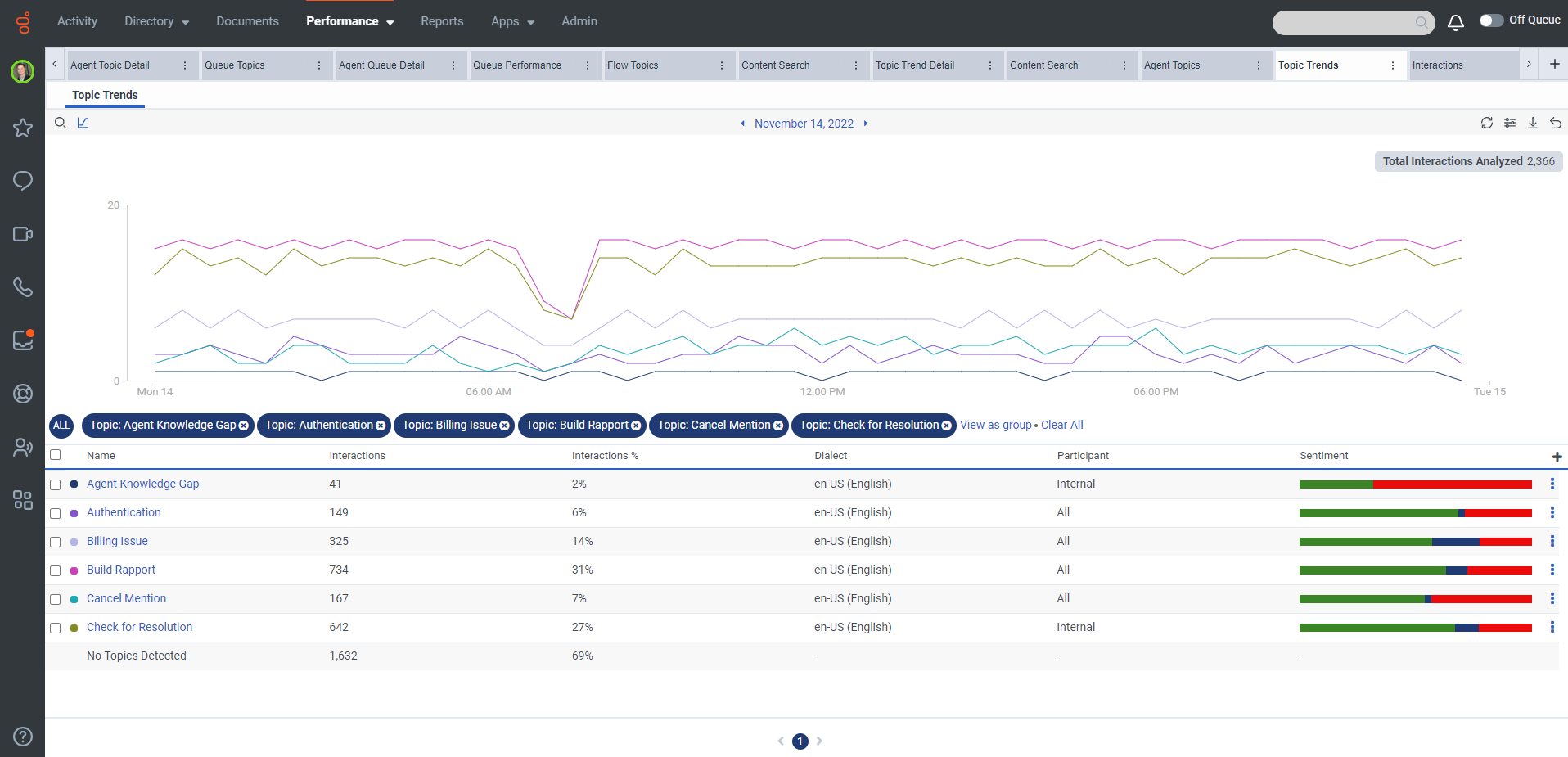Open the calls phone icon in sidebar
The width and height of the screenshot is (1568, 757).
[x=23, y=287]
